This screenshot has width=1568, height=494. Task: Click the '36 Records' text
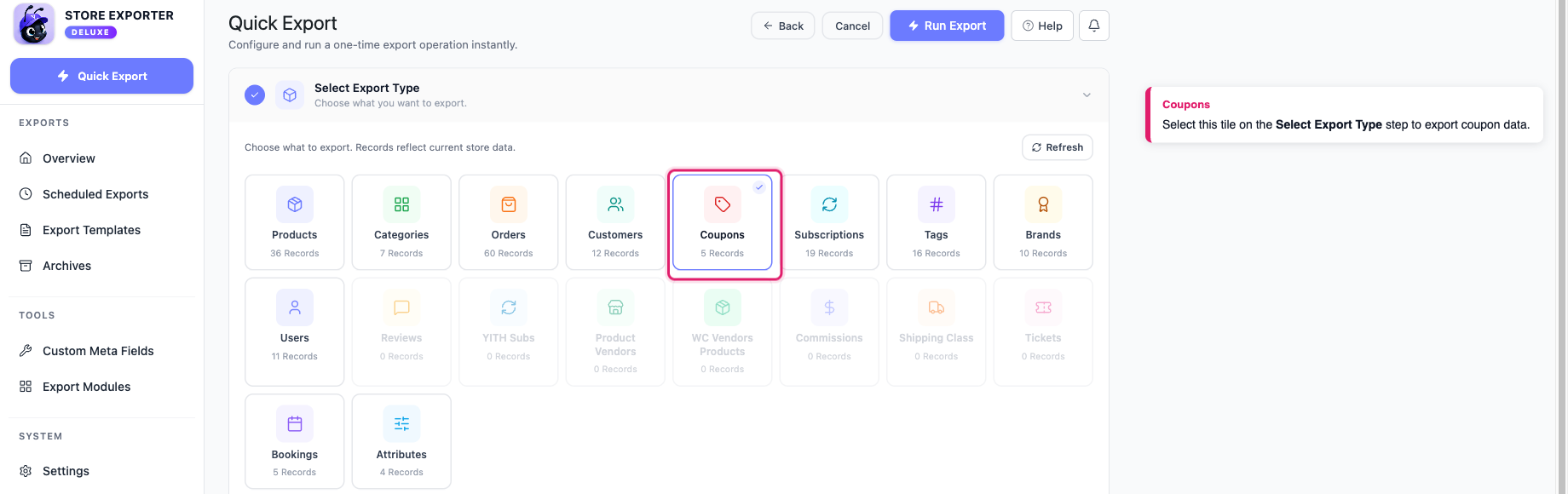pos(295,253)
